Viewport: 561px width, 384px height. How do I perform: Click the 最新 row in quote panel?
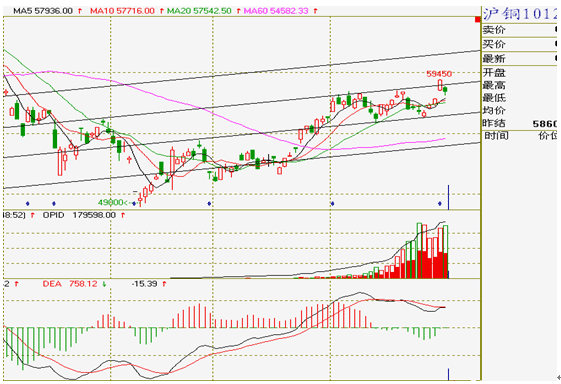click(x=520, y=58)
